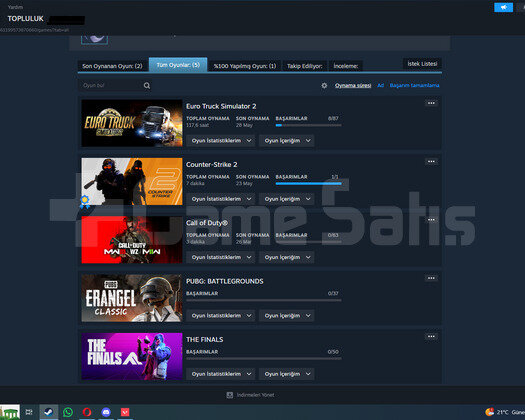Sort games by Ad

[381, 85]
